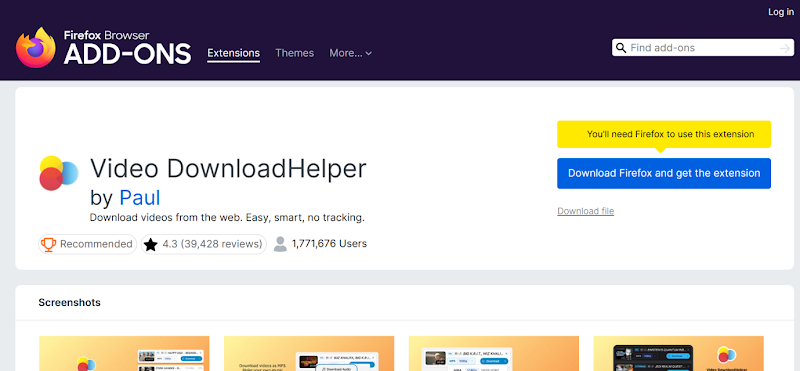Open the third screenshot thumbnail
Image resolution: width=800 pixels, height=371 pixels.
point(494,354)
